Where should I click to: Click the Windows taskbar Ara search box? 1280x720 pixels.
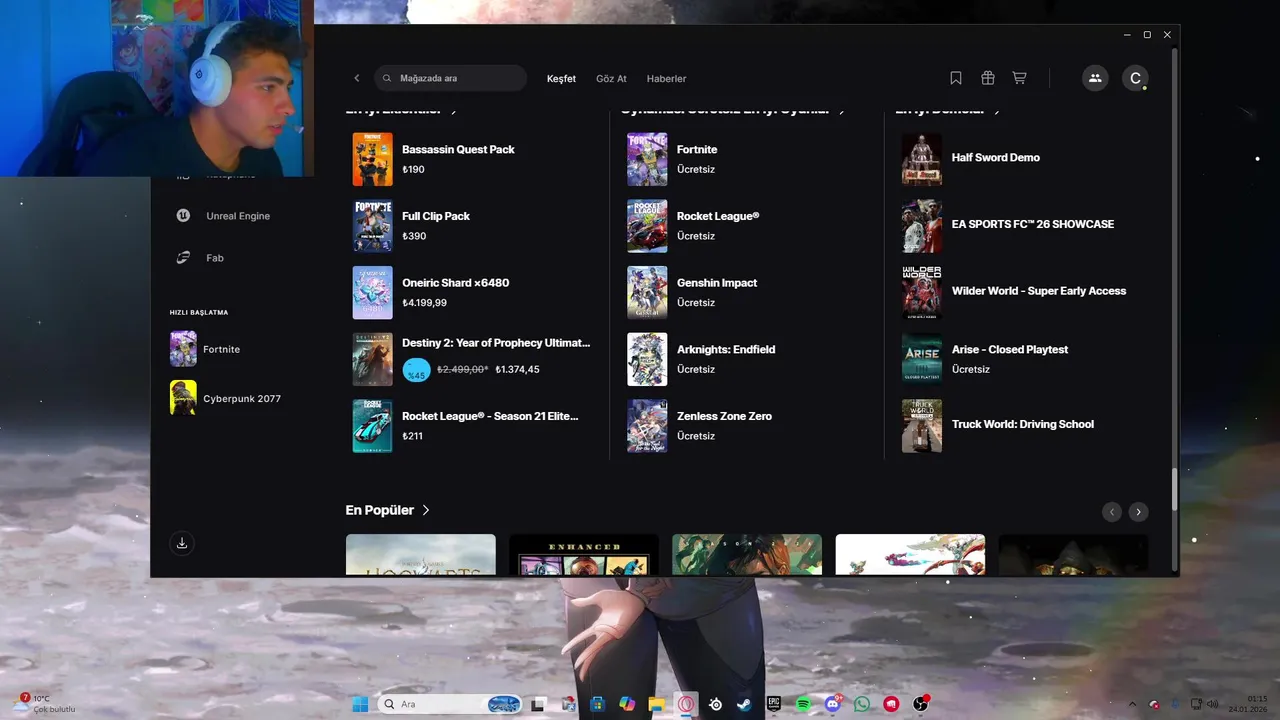coord(452,704)
